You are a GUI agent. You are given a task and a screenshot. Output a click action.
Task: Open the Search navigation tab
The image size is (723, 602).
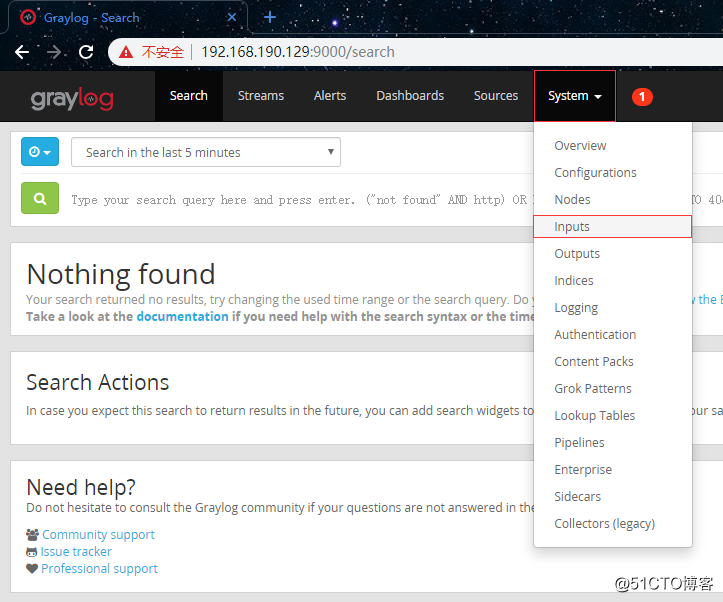click(189, 96)
